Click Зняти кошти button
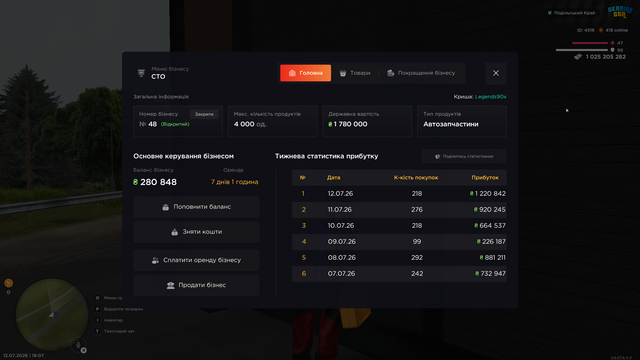This screenshot has width=640, height=360. [x=196, y=232]
